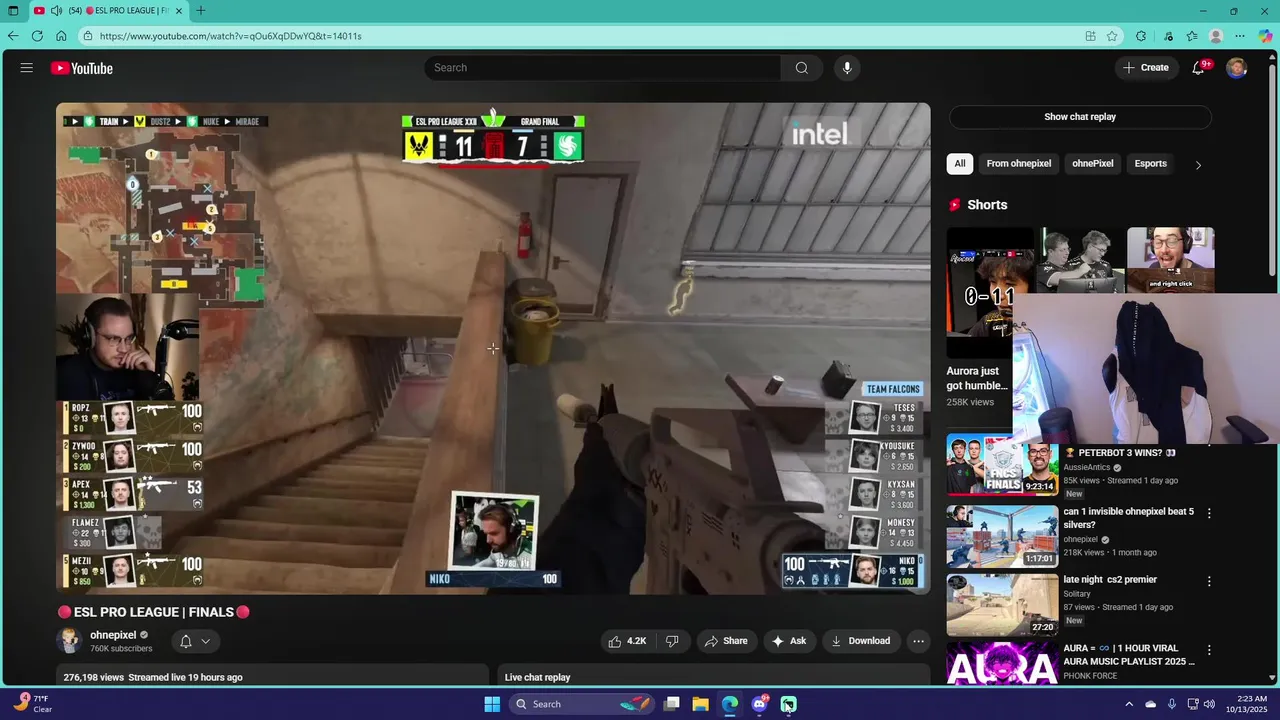
Task: Open more video actions ellipsis
Action: click(x=918, y=641)
